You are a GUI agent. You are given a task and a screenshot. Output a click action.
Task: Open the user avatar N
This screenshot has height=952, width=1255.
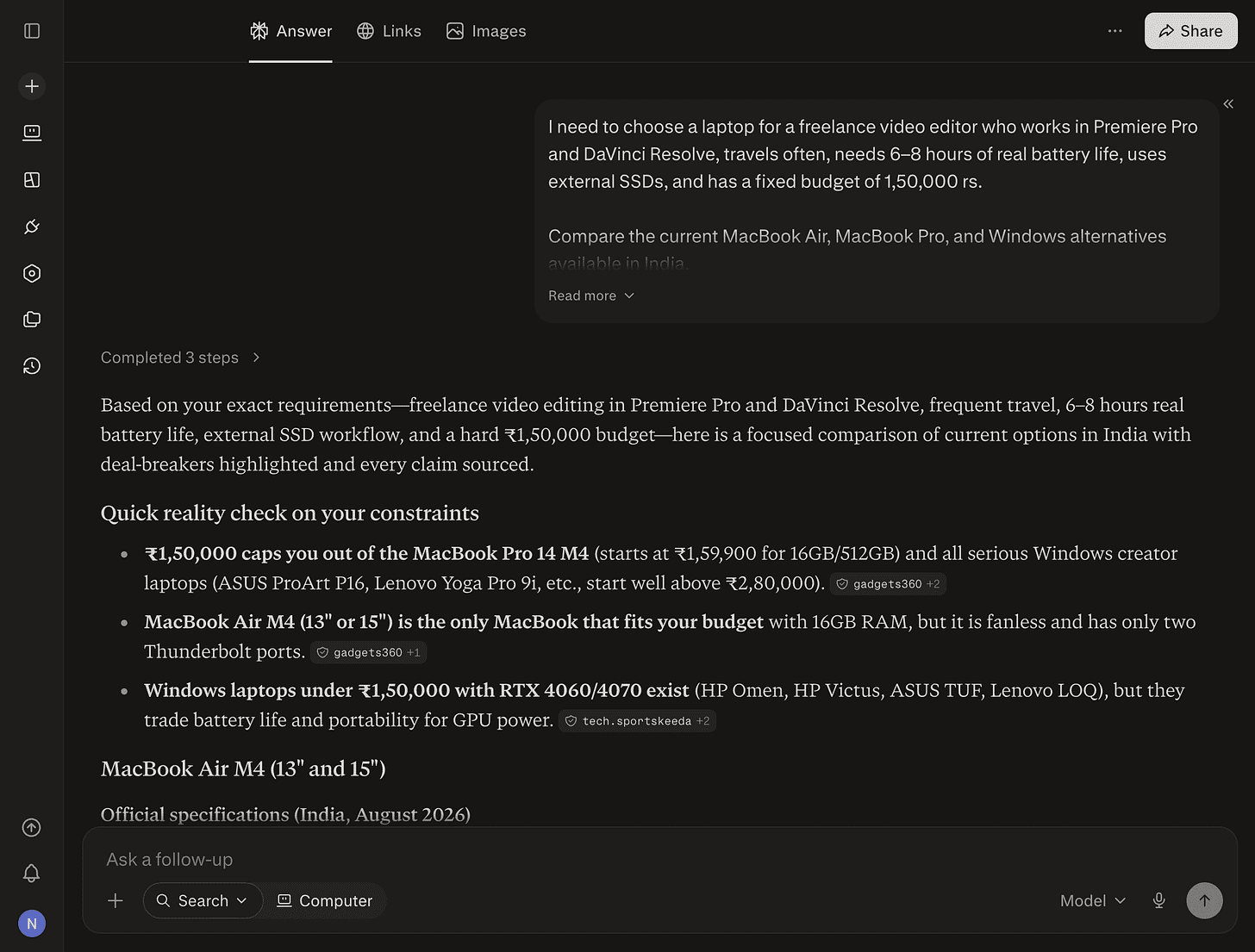(32, 924)
